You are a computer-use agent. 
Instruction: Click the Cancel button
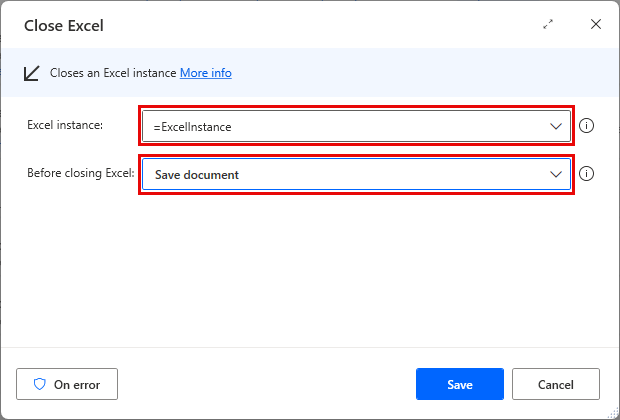pyautogui.click(x=556, y=384)
